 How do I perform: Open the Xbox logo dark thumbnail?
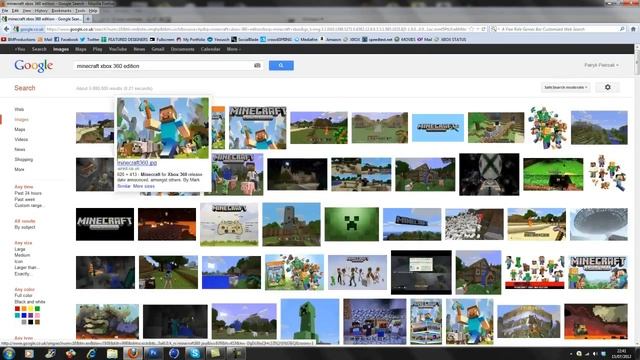[489, 174]
